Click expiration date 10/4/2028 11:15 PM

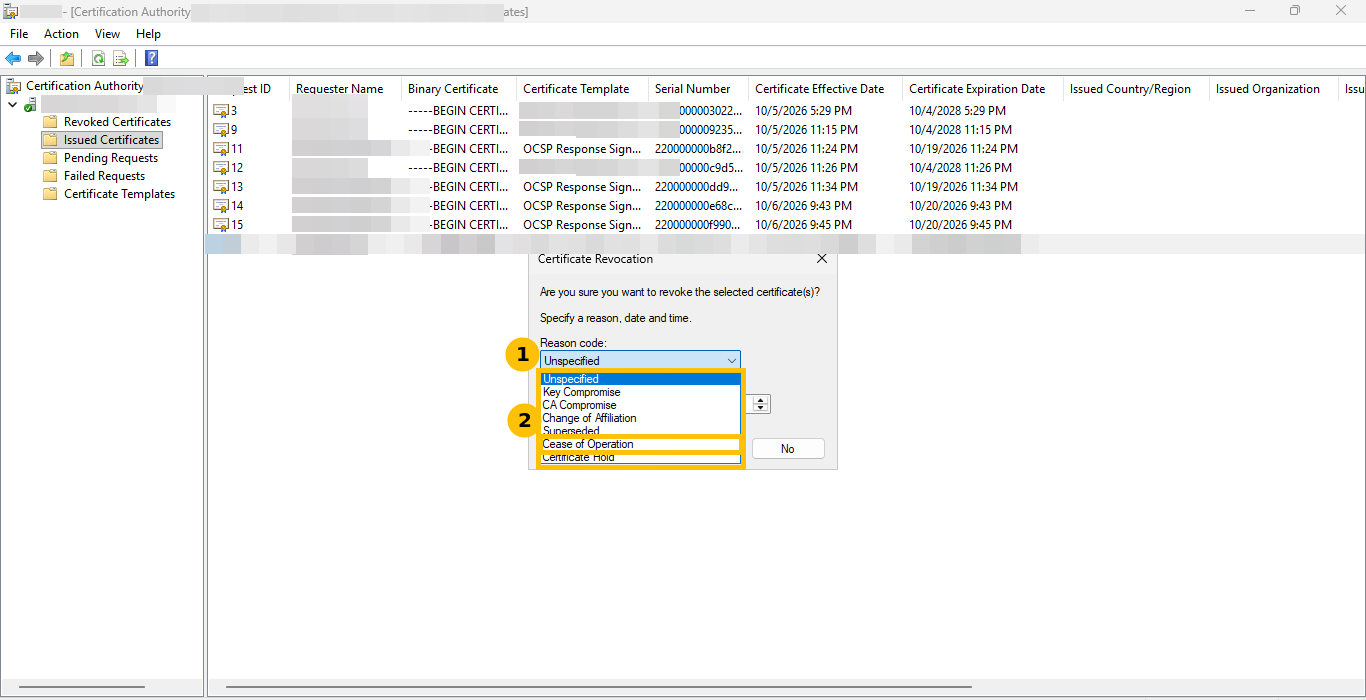point(960,129)
